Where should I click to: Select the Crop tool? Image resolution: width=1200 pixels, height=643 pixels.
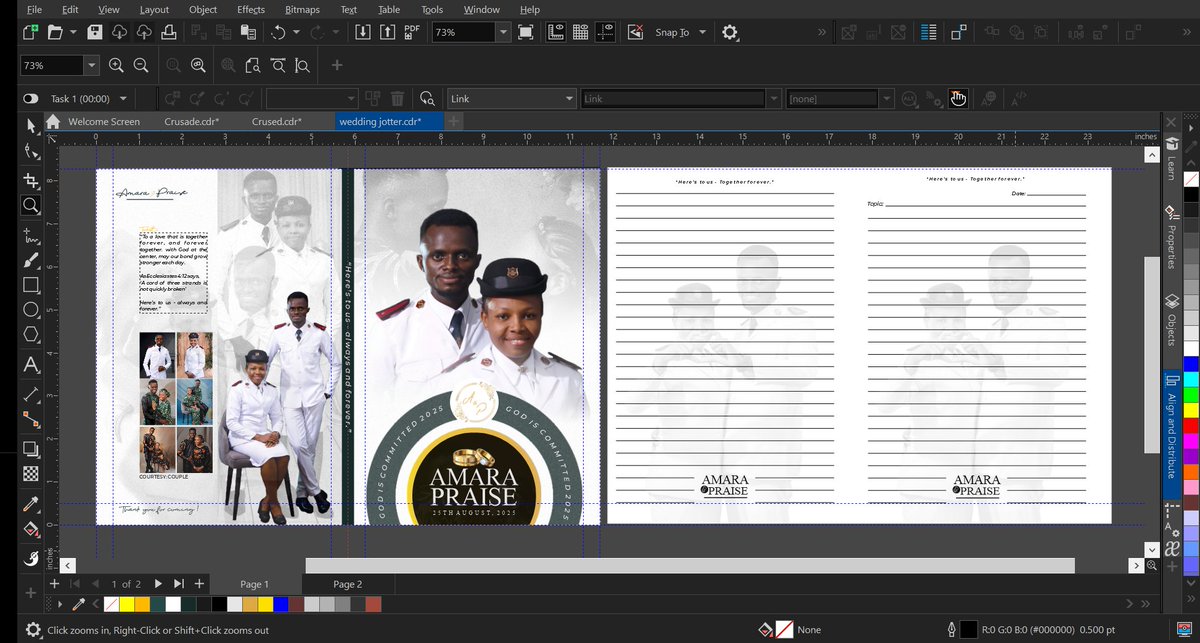click(31, 180)
